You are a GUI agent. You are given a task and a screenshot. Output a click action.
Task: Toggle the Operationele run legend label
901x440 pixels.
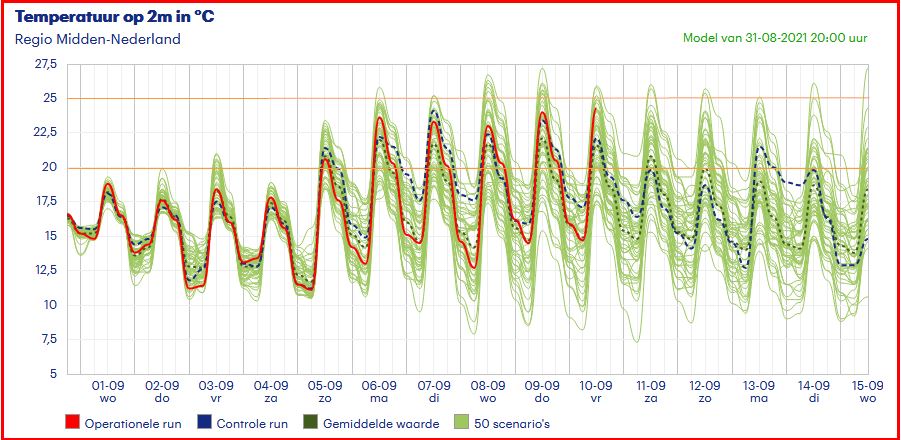point(129,424)
